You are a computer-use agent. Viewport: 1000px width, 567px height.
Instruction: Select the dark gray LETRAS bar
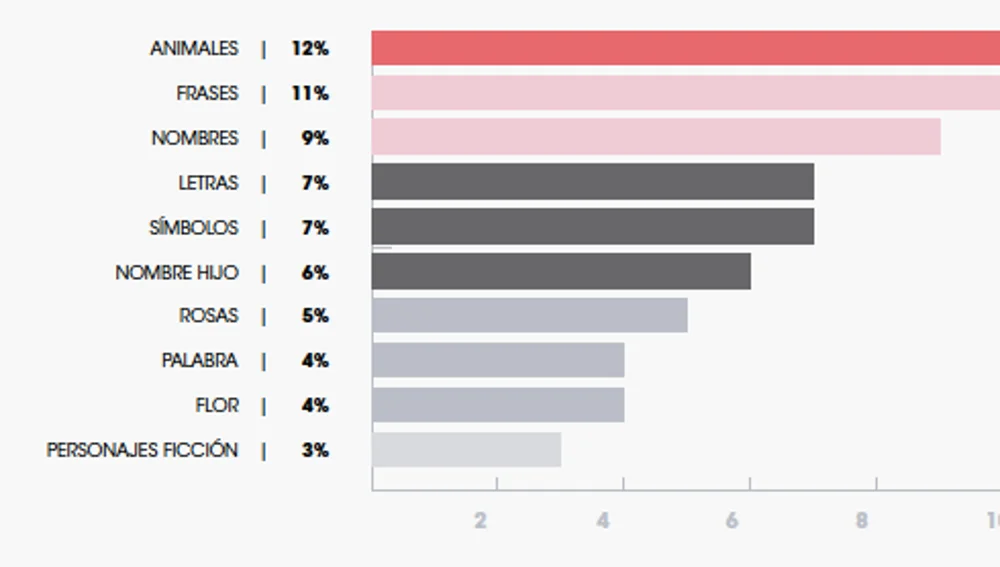593,182
